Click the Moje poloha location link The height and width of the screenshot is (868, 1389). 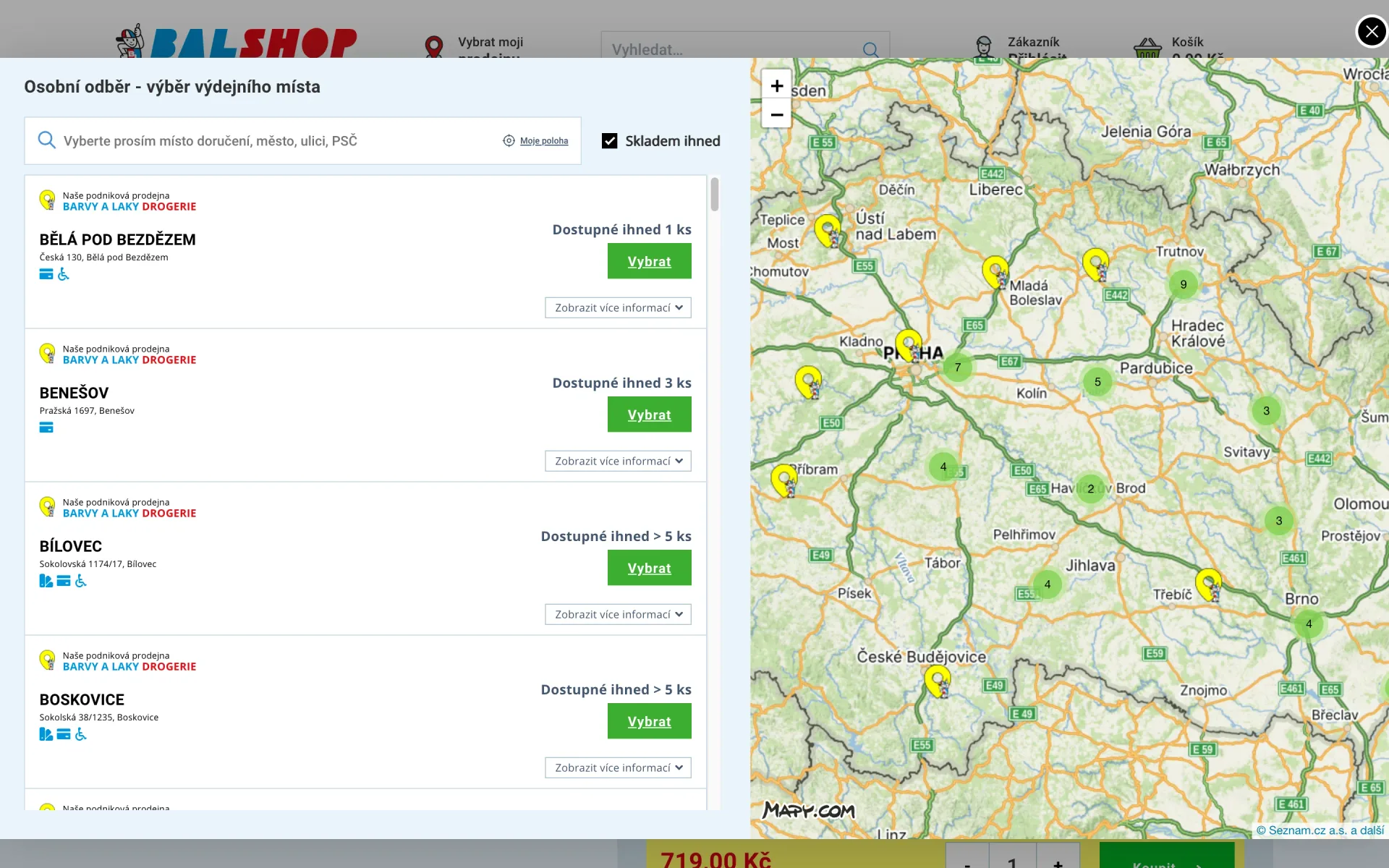click(x=543, y=141)
